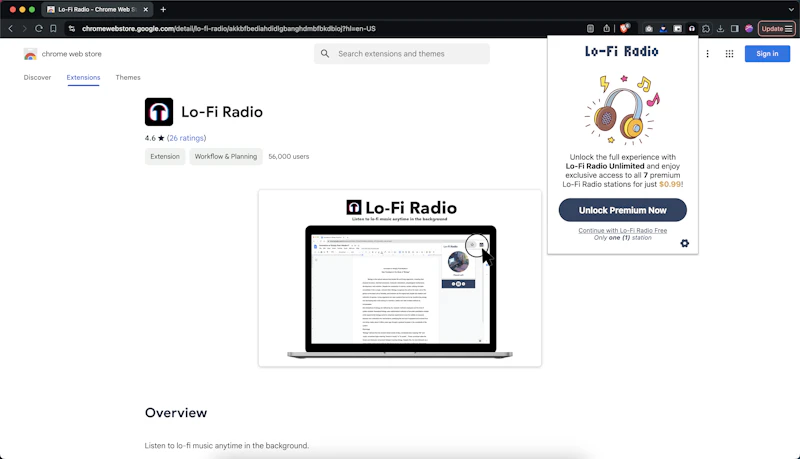The height and width of the screenshot is (459, 800).
Task: Click the blue-hat person extension icon
Action: [x=663, y=29]
